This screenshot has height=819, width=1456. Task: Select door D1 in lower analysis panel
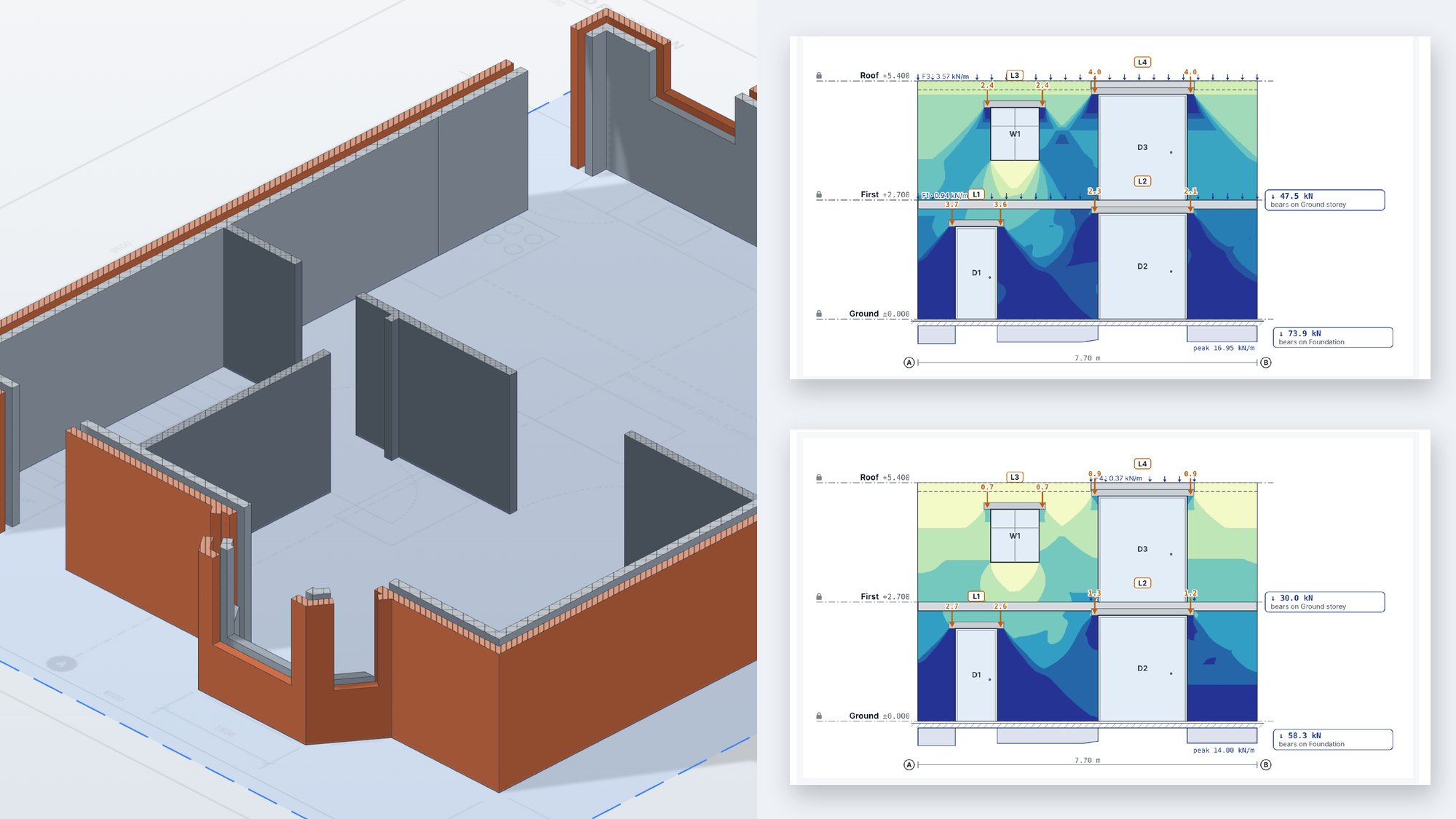[x=976, y=675]
